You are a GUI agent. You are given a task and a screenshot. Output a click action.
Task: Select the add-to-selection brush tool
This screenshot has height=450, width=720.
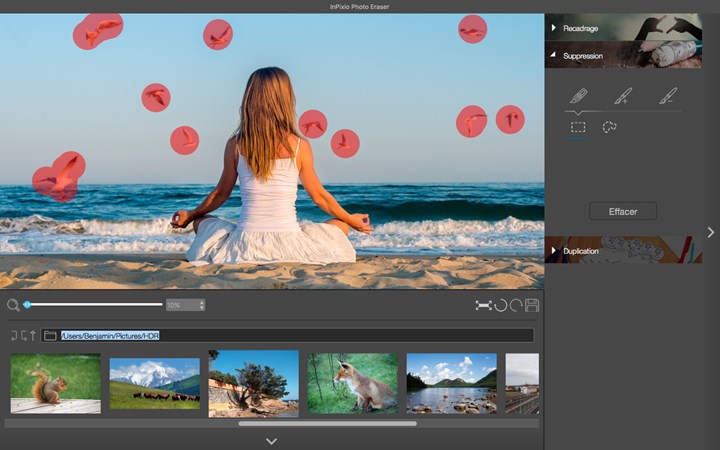(623, 96)
